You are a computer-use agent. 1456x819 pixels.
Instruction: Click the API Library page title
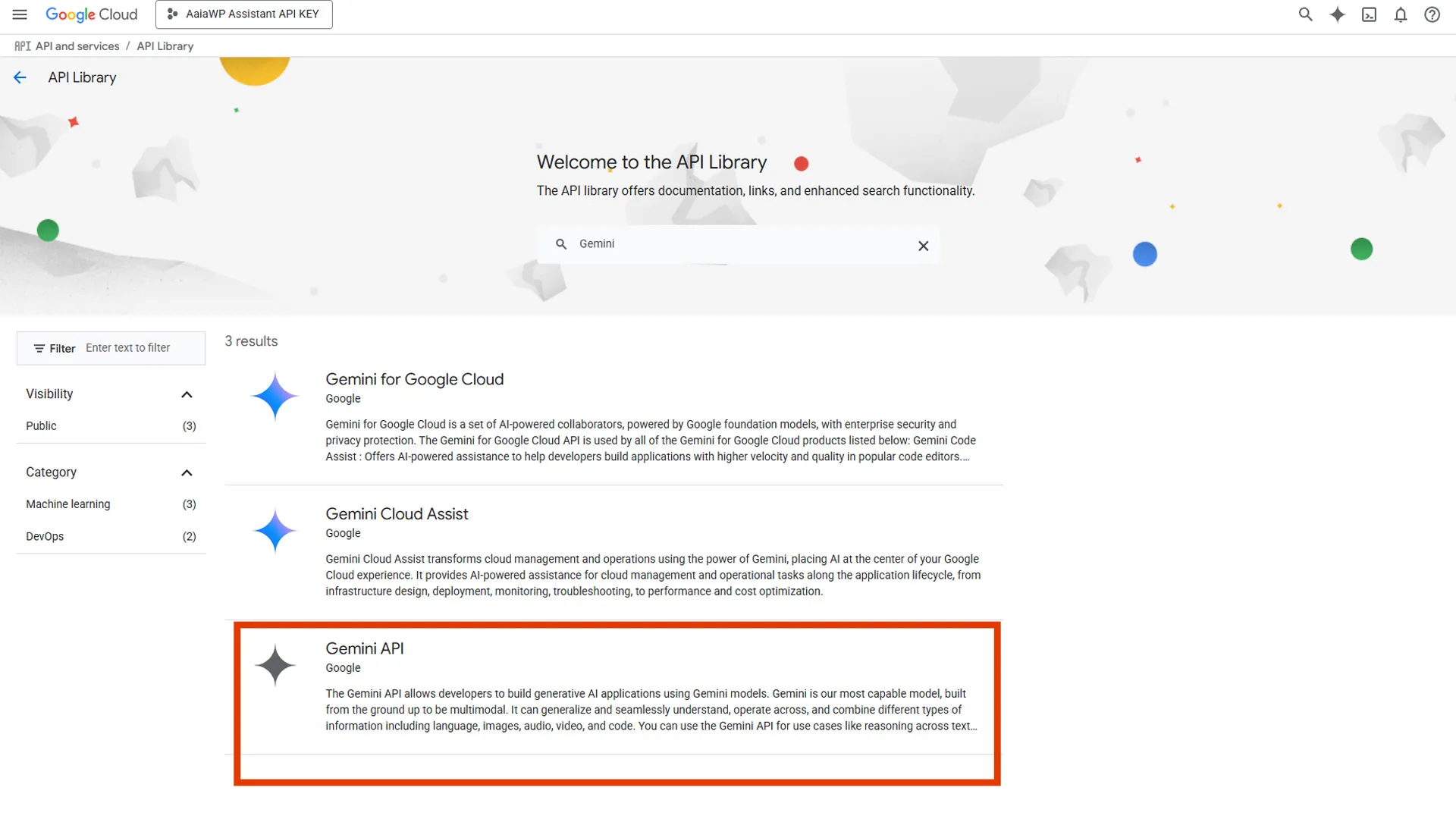point(82,77)
